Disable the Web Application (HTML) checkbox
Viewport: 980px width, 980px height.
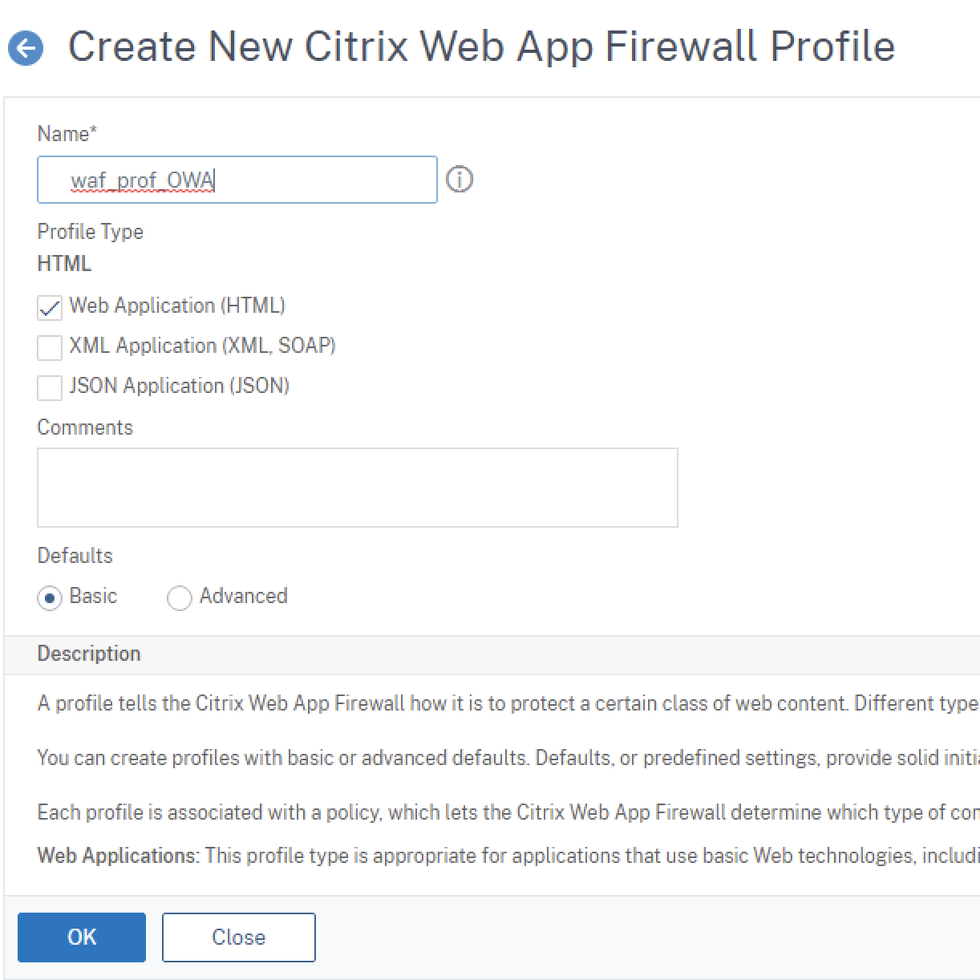[x=49, y=307]
